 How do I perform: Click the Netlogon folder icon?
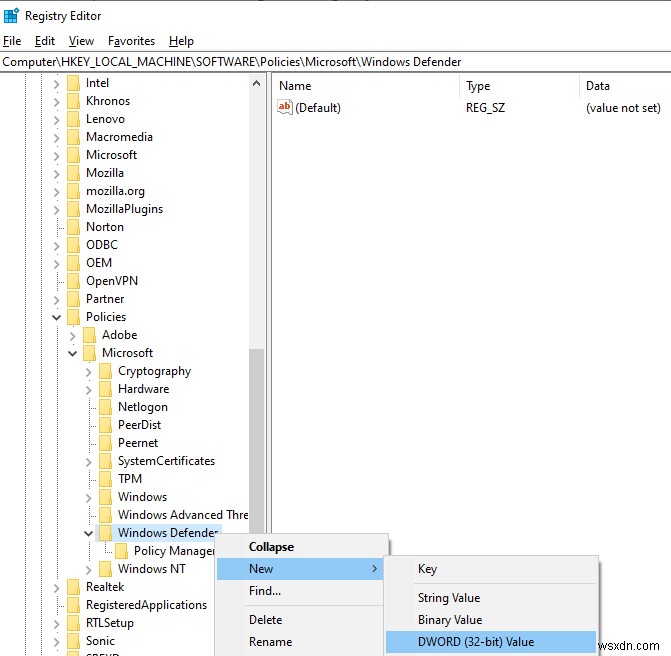point(105,407)
